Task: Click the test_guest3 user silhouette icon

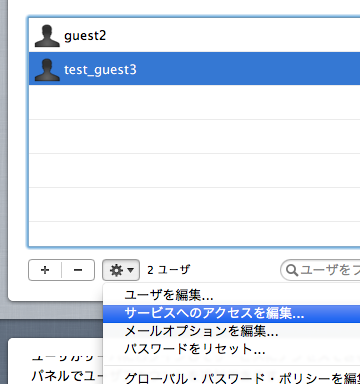Action: click(x=47, y=70)
